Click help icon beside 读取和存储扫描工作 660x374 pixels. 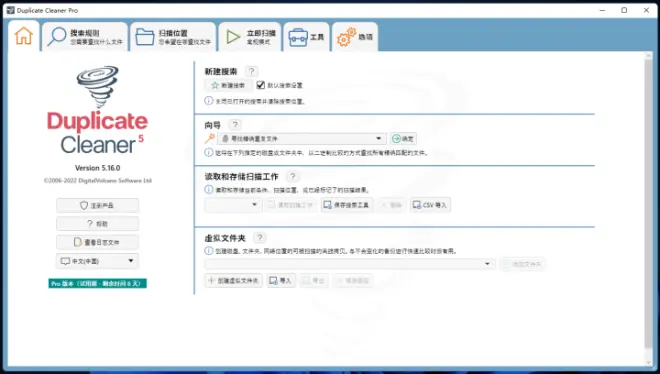[x=293, y=176]
